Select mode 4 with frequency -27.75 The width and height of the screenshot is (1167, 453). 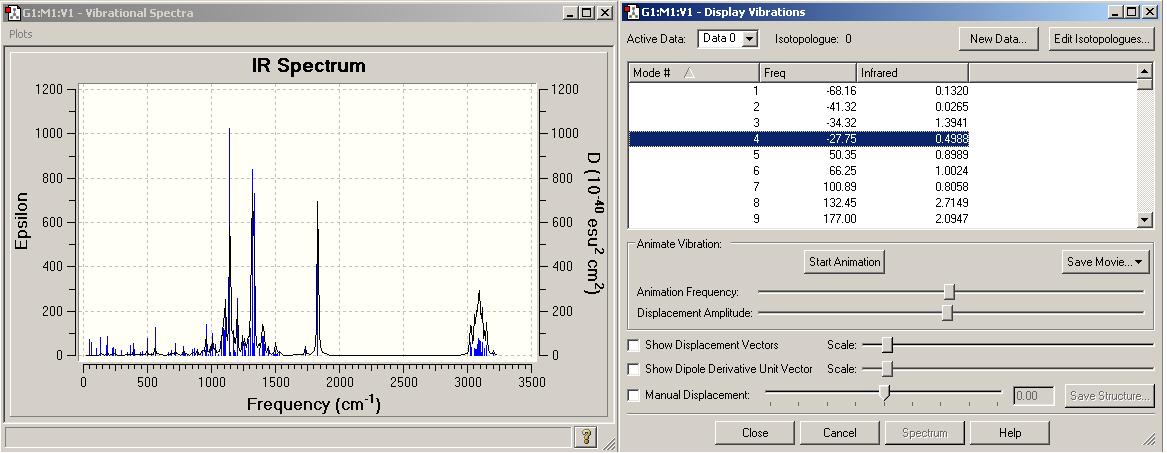[x=799, y=138]
